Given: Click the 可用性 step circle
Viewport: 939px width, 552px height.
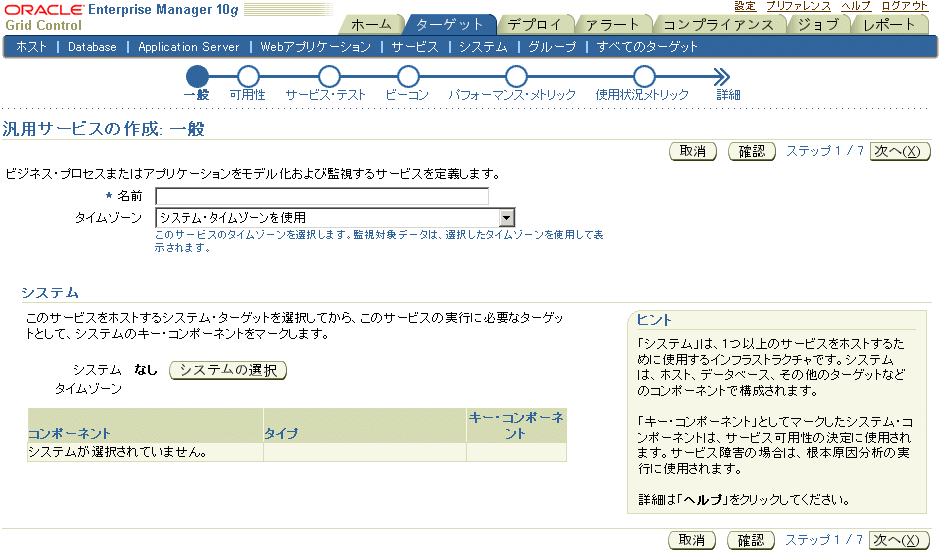Looking at the screenshot, I should point(248,77).
